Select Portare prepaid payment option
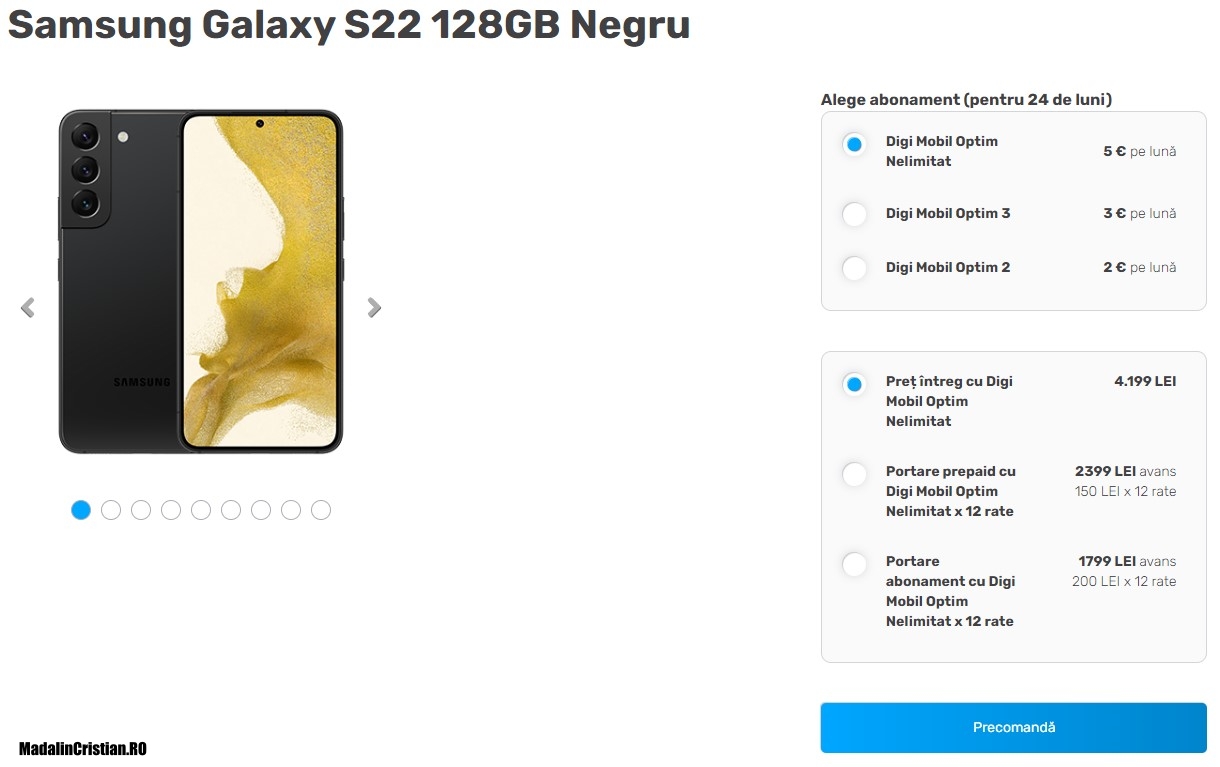Viewport: 1220px width, 767px height. tap(854, 474)
